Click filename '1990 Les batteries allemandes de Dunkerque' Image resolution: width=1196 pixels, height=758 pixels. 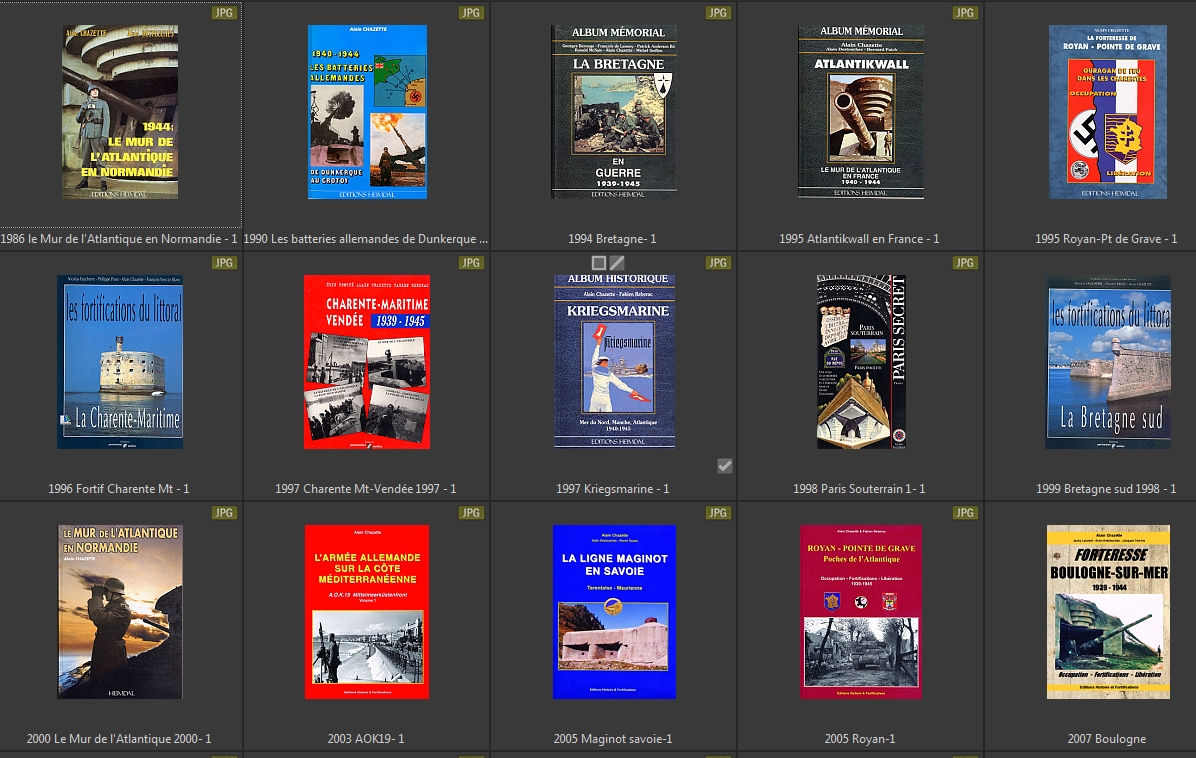[366, 239]
